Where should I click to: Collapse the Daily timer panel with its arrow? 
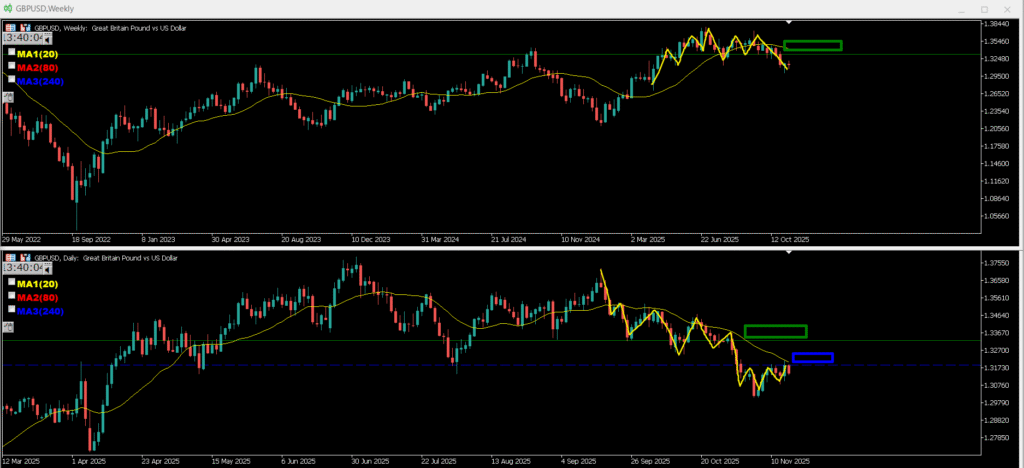pyautogui.click(x=47, y=268)
